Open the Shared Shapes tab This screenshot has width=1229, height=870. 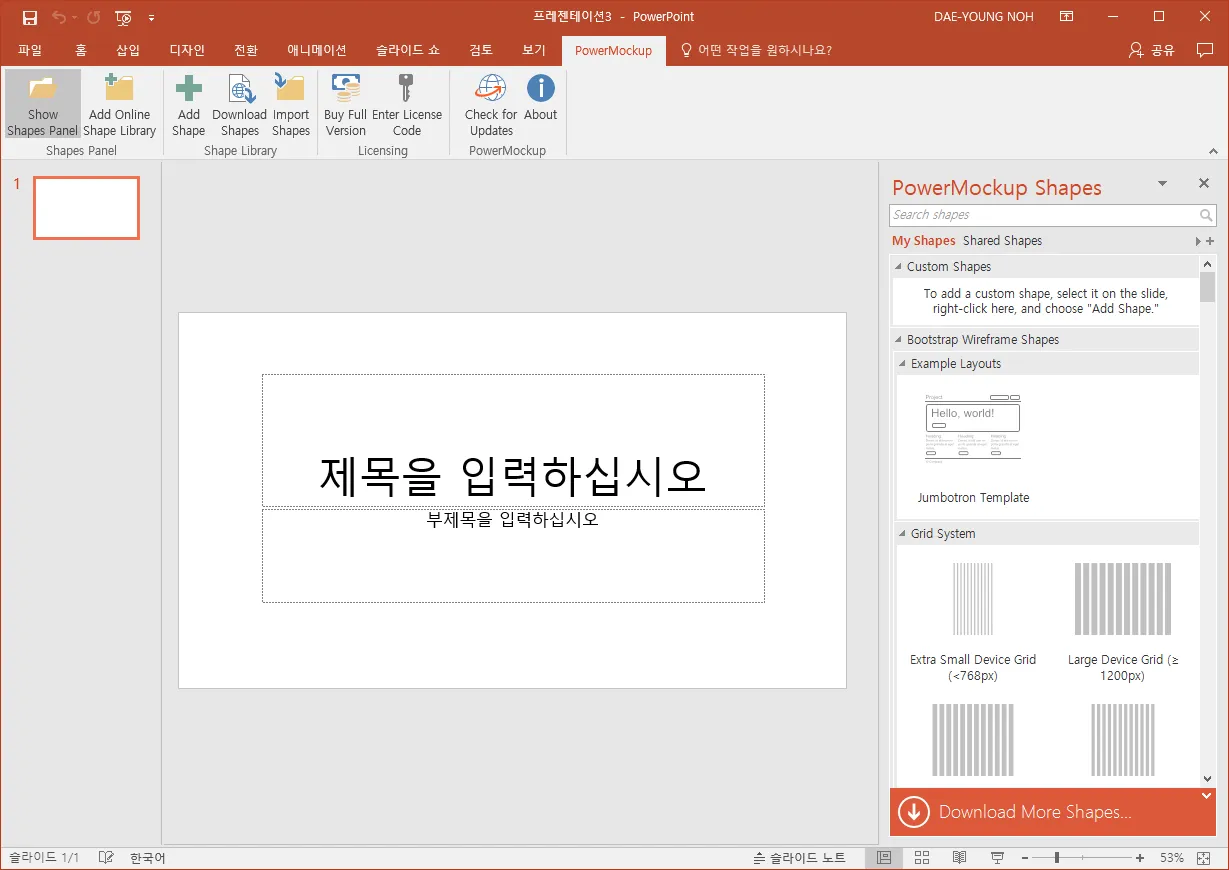(1002, 241)
